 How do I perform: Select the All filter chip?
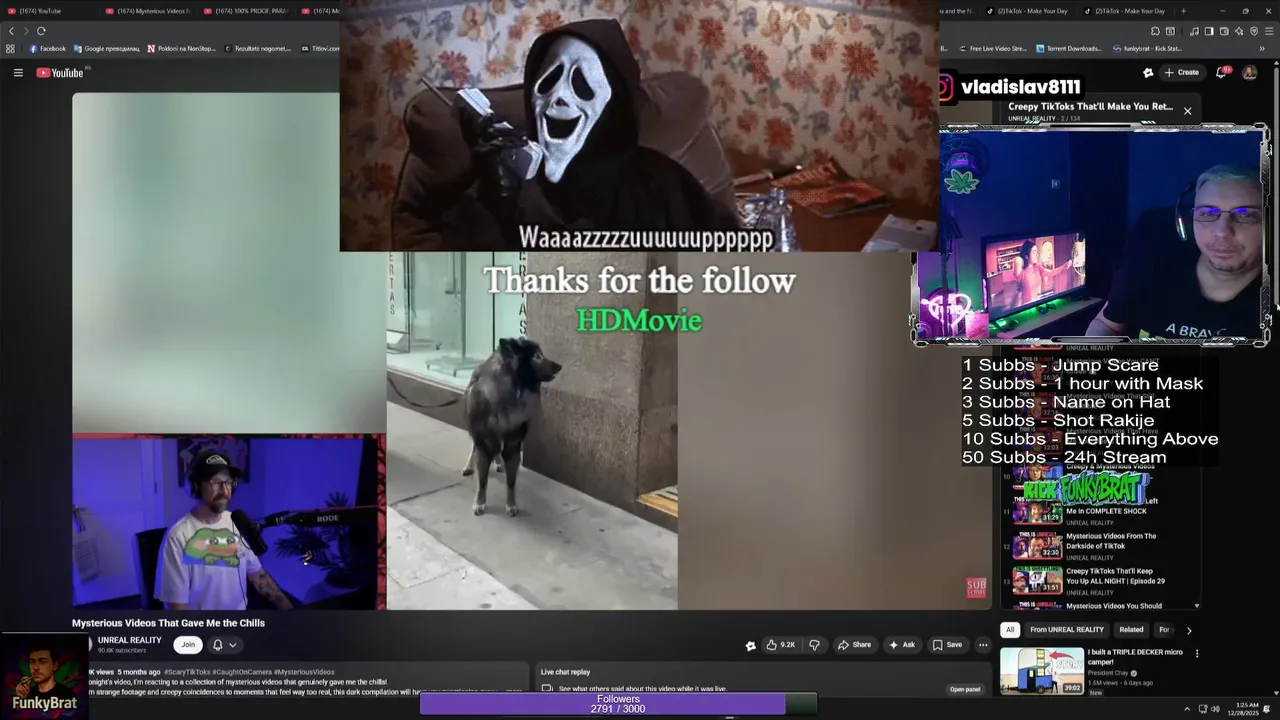[1010, 630]
